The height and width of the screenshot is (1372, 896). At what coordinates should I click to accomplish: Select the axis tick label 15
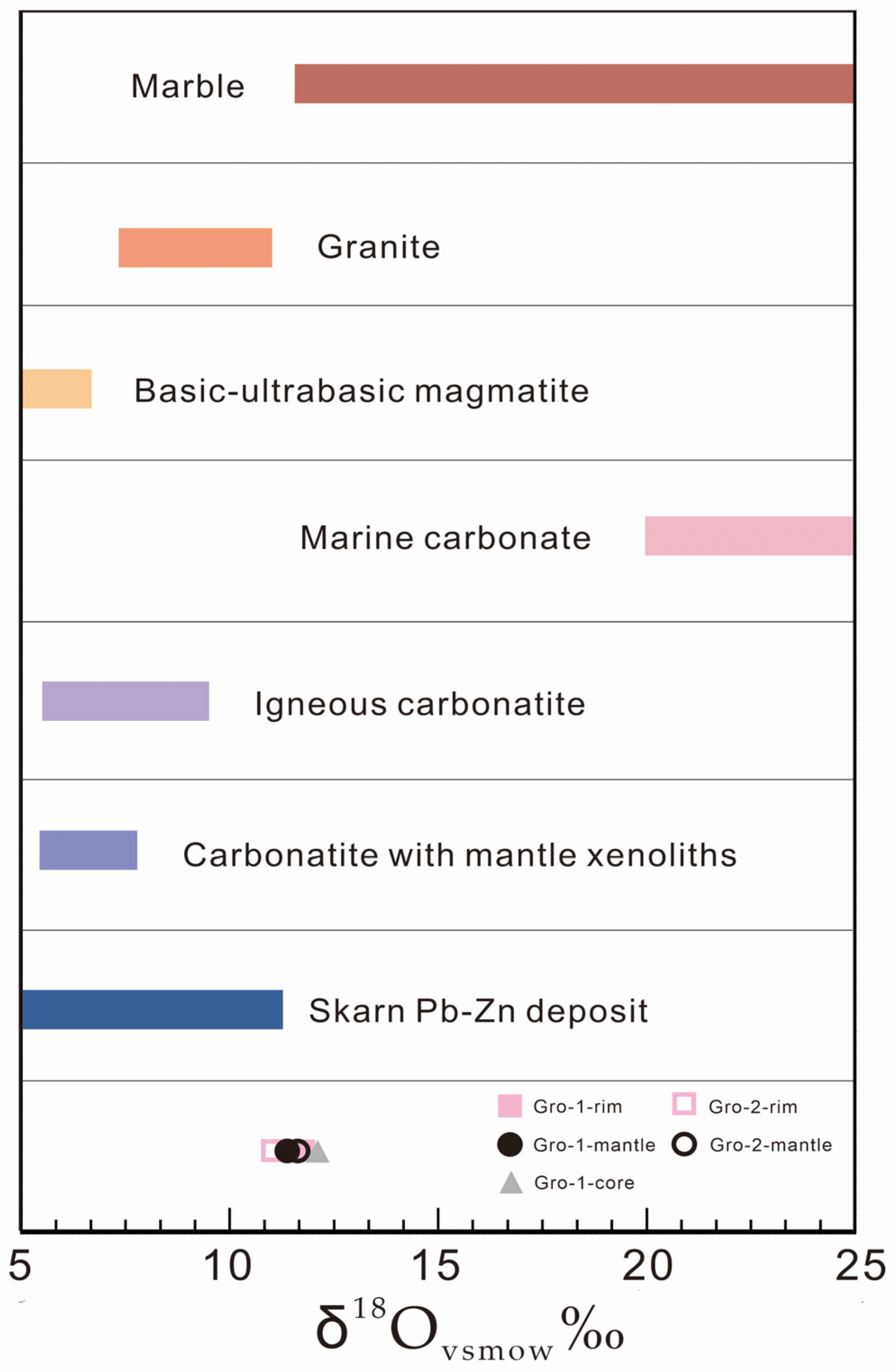pos(438,1267)
